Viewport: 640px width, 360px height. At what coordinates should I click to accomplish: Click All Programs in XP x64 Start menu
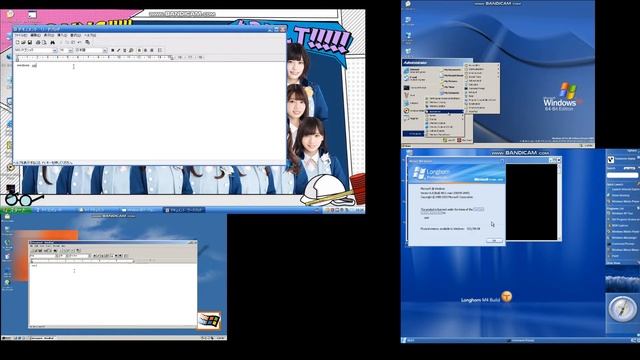point(413,133)
